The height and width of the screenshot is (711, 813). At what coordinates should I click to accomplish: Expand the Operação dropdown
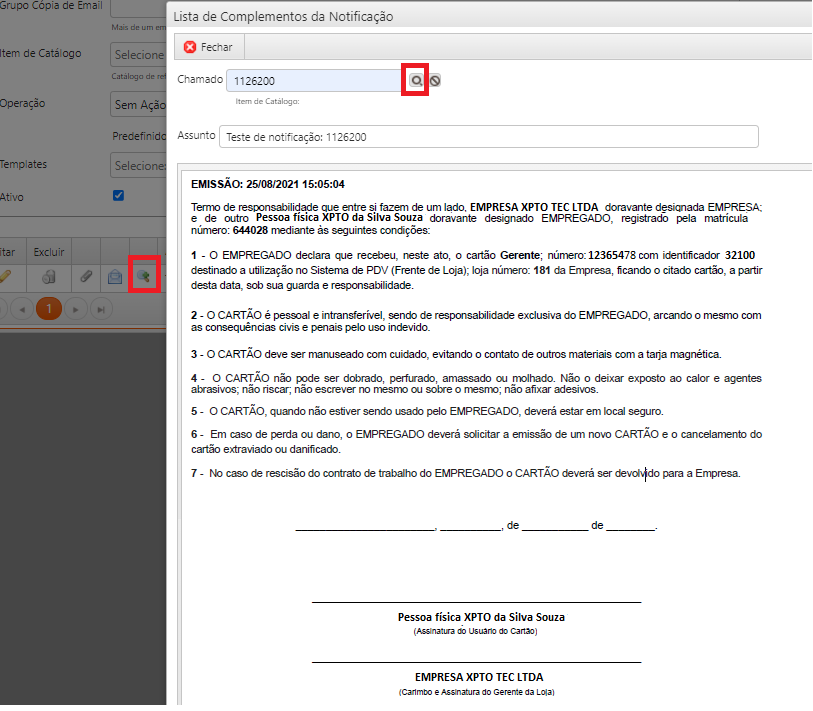point(138,104)
